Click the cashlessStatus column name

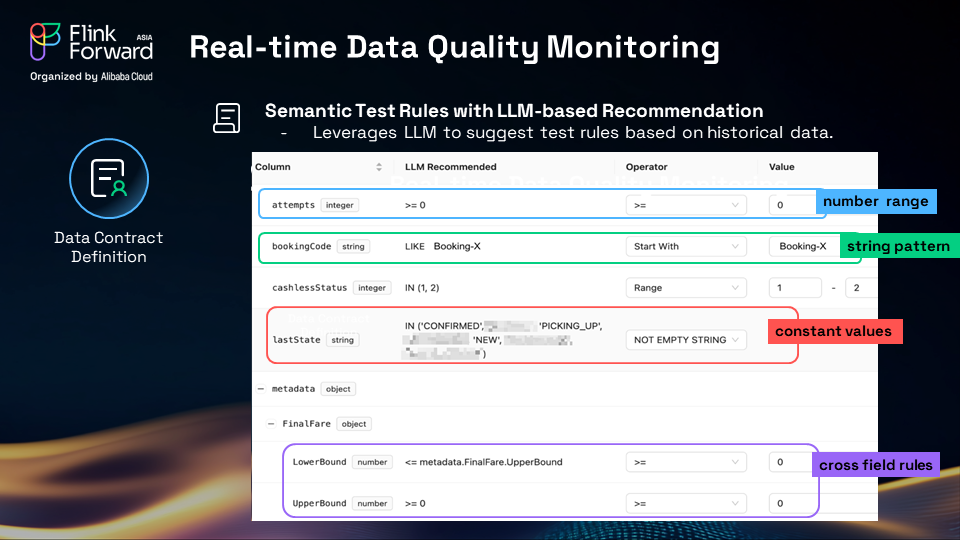[x=309, y=288]
